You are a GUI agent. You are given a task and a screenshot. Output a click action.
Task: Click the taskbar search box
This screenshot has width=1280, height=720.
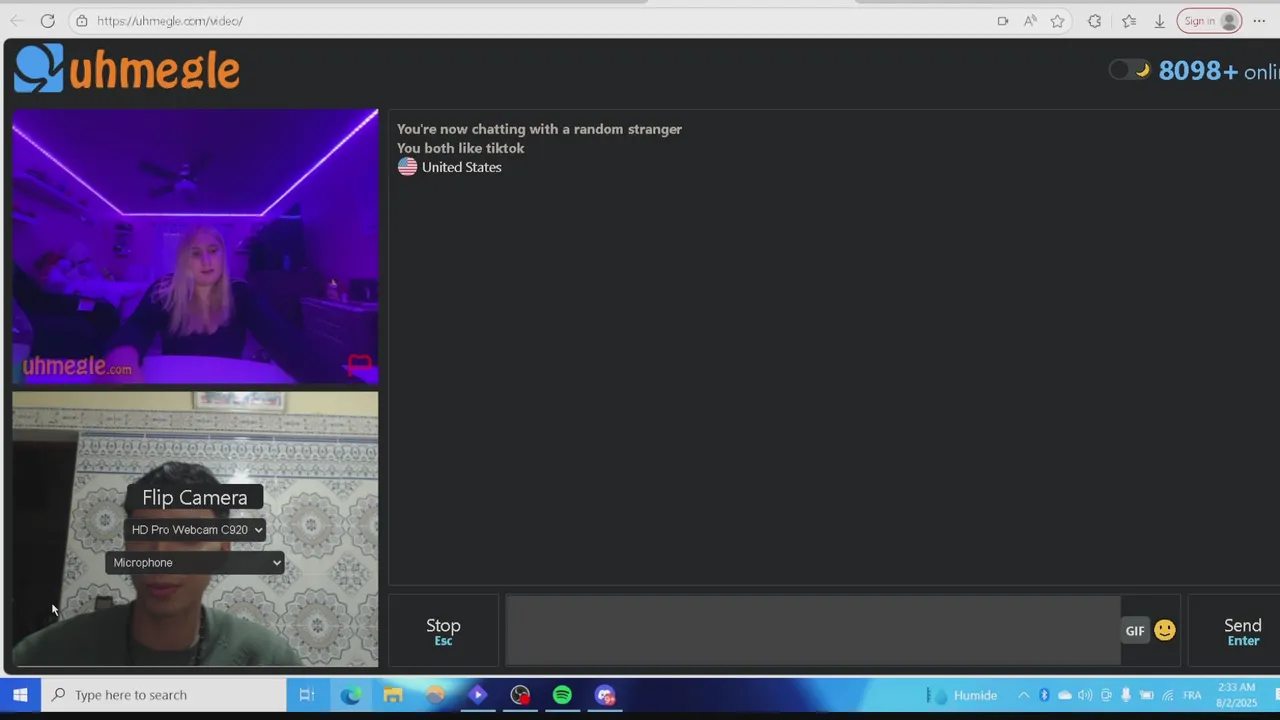pos(164,695)
